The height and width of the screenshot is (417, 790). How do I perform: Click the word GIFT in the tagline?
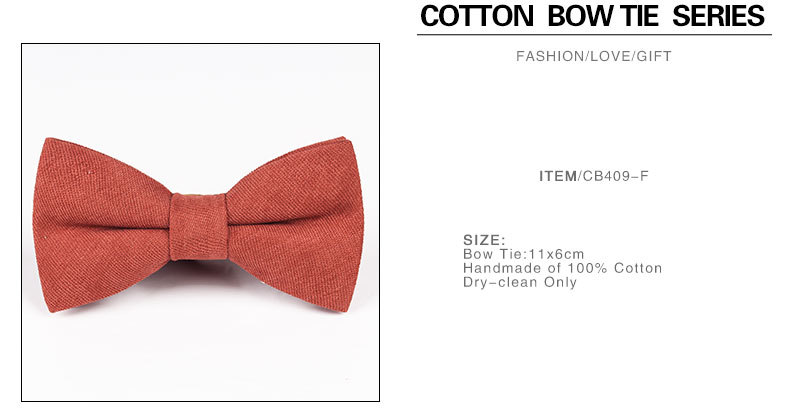(654, 56)
